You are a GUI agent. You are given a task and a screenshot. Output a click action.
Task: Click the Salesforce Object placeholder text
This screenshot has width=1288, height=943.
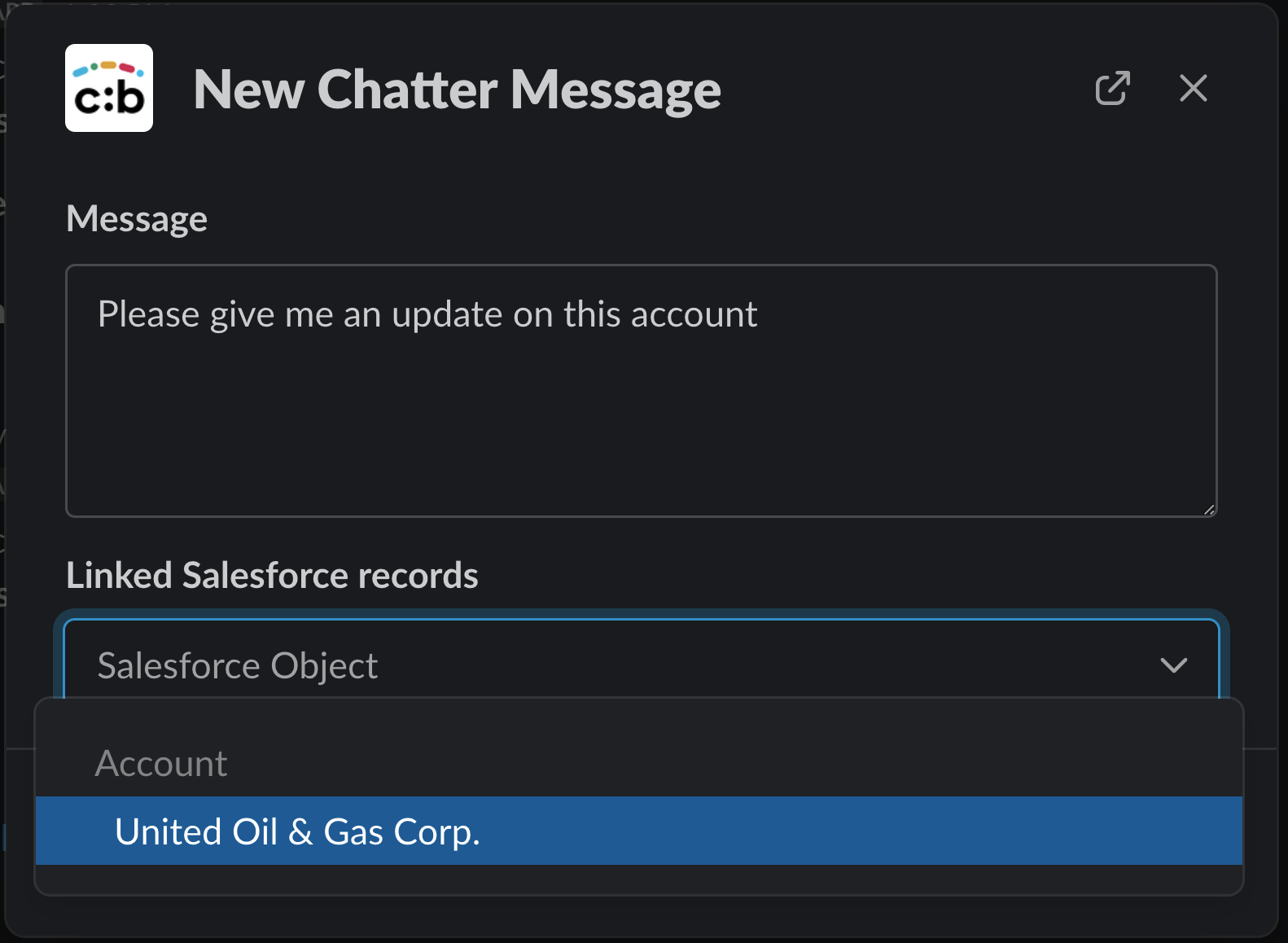[x=237, y=665]
